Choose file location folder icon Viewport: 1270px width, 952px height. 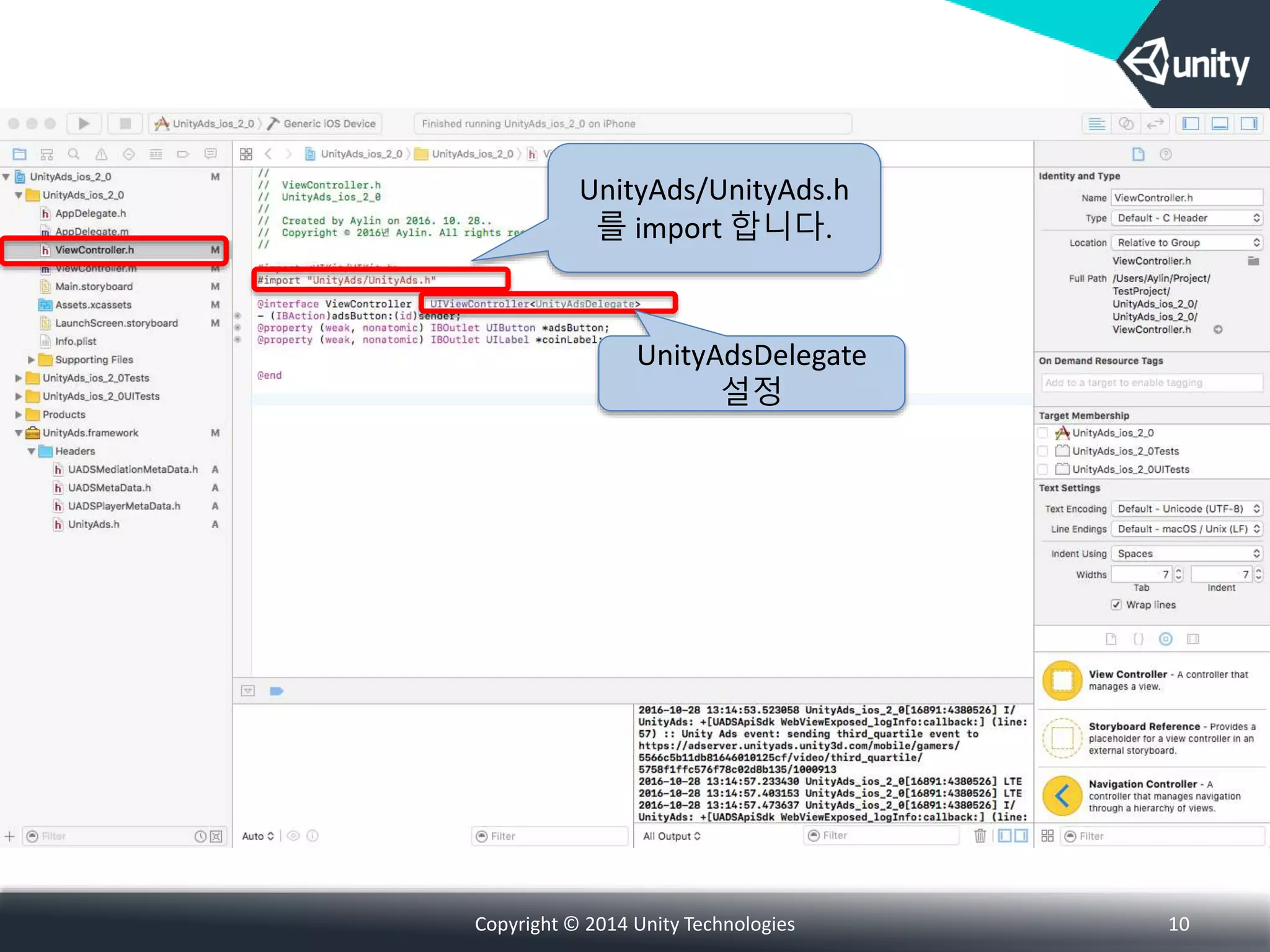coord(1253,261)
